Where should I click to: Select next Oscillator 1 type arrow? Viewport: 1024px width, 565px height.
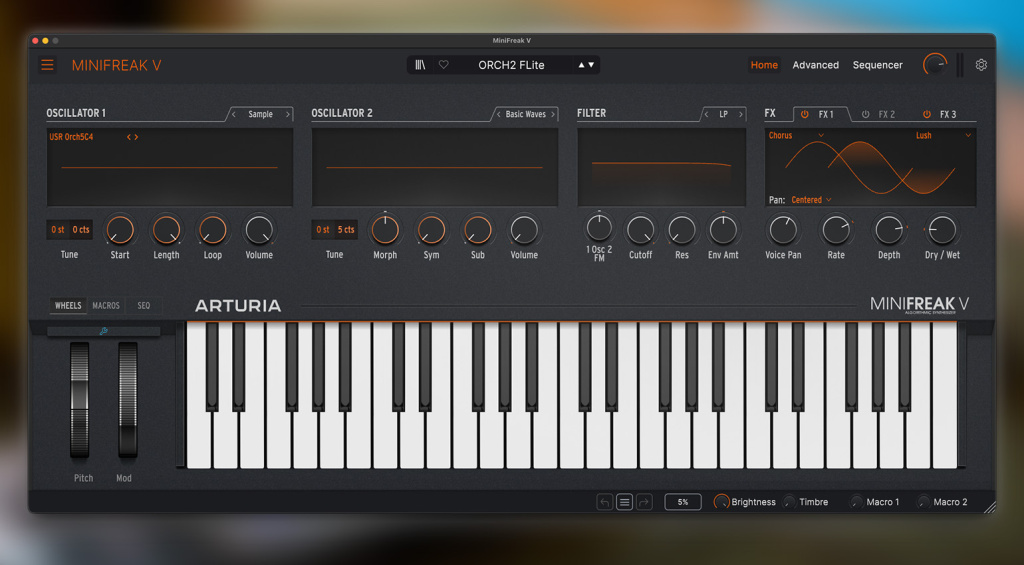coord(287,114)
